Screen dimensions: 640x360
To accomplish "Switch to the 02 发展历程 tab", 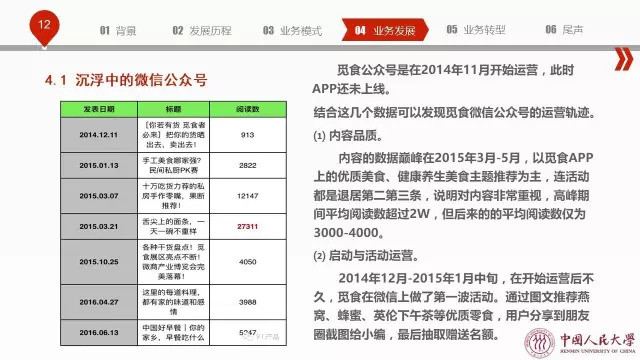I will tap(202, 31).
